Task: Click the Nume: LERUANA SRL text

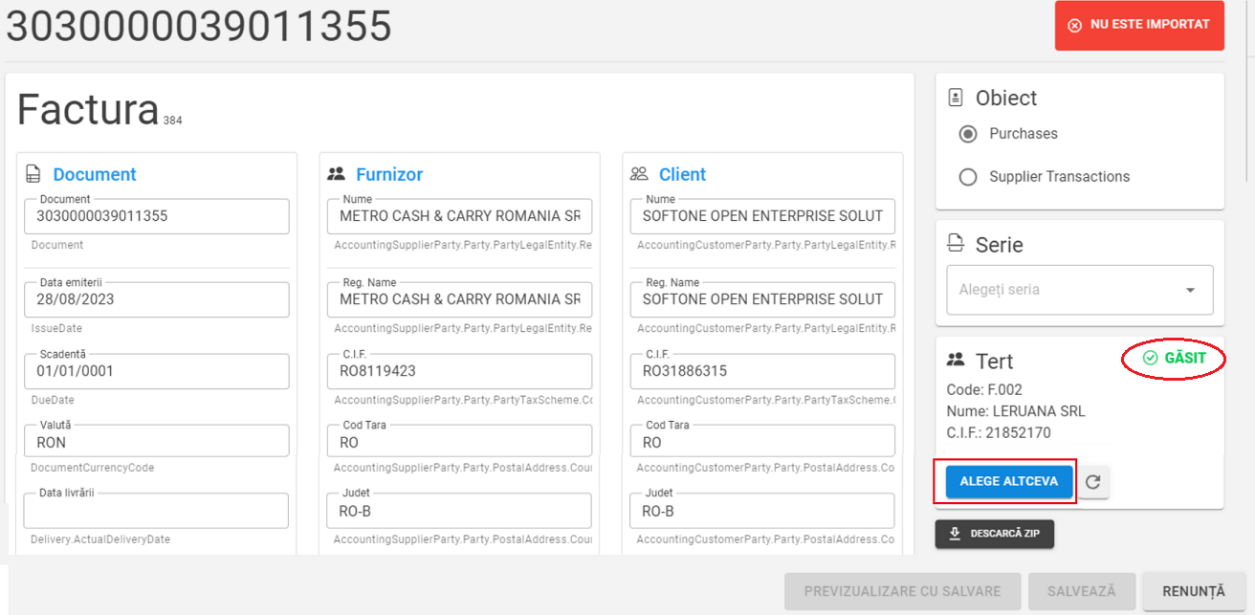Action: point(1016,411)
